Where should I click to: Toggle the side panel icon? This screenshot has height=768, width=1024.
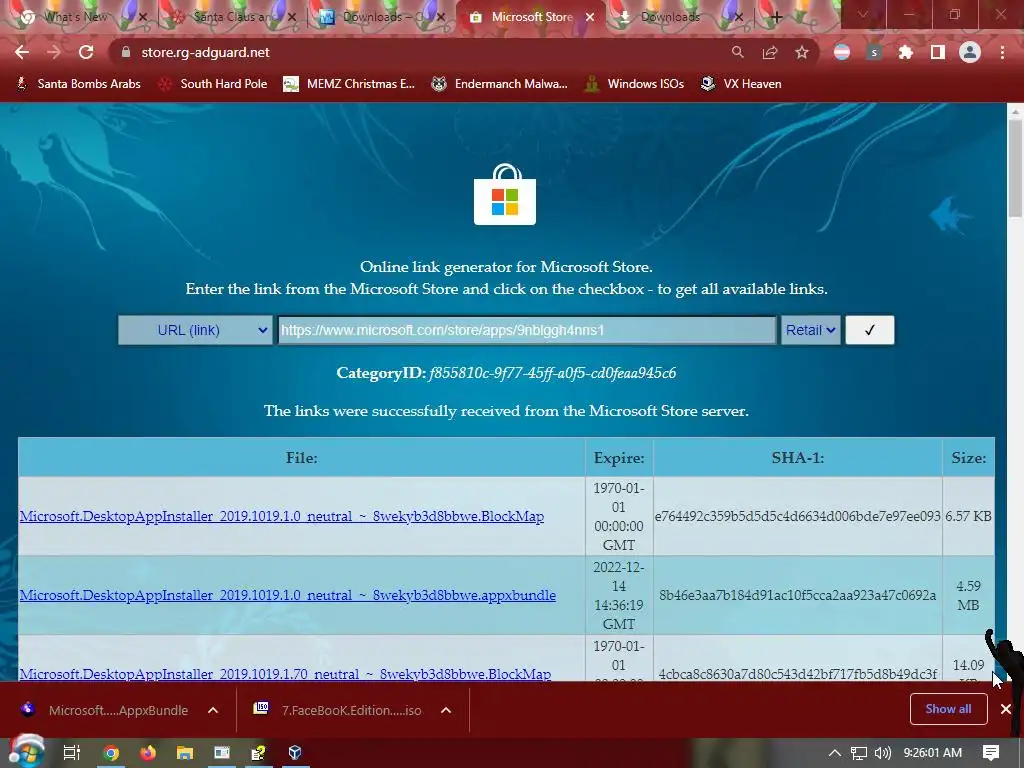coord(938,52)
